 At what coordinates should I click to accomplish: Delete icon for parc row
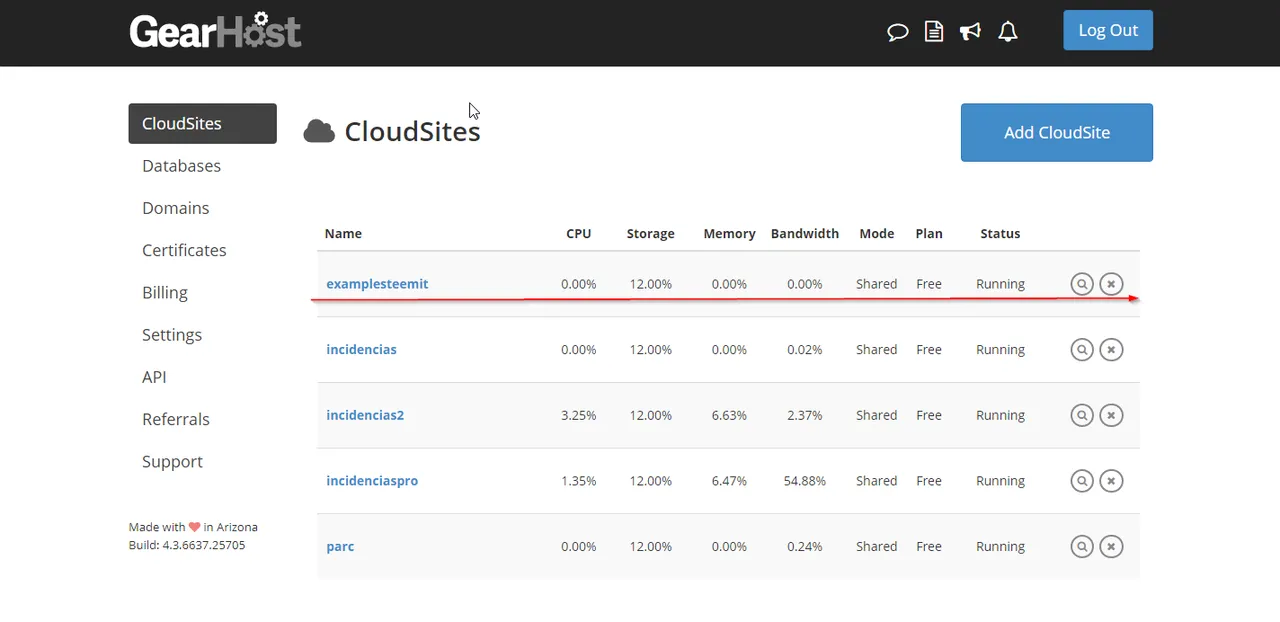(x=1111, y=547)
